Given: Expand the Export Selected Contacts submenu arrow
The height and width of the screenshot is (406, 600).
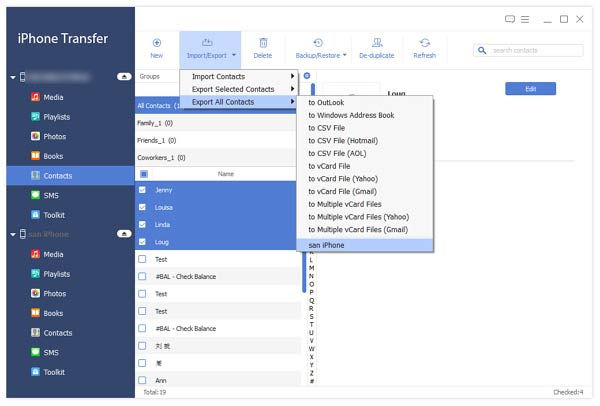Looking at the screenshot, I should [x=292, y=89].
